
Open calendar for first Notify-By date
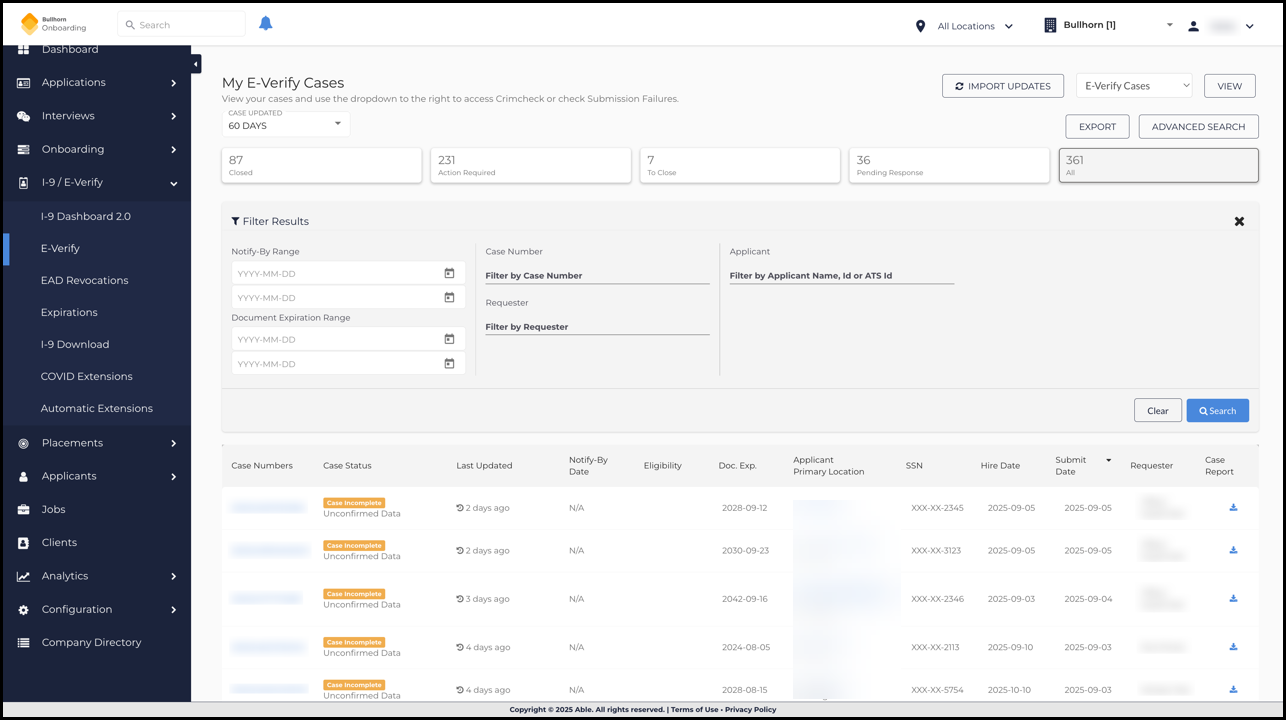tap(449, 273)
